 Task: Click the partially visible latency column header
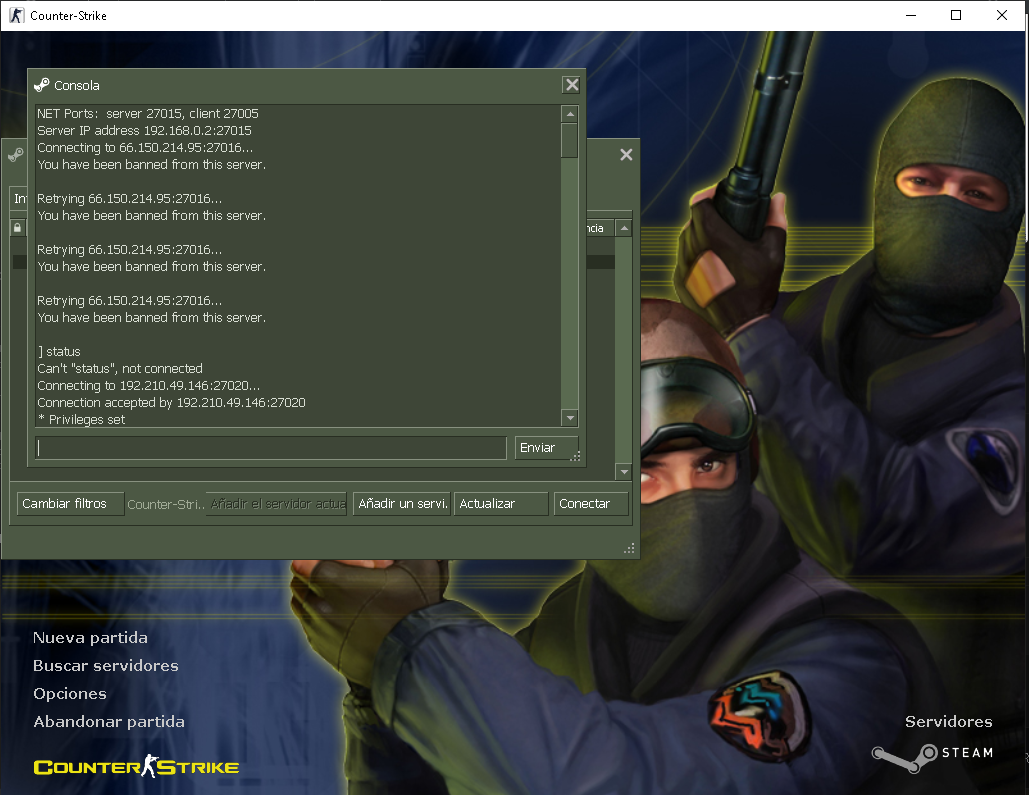[600, 228]
